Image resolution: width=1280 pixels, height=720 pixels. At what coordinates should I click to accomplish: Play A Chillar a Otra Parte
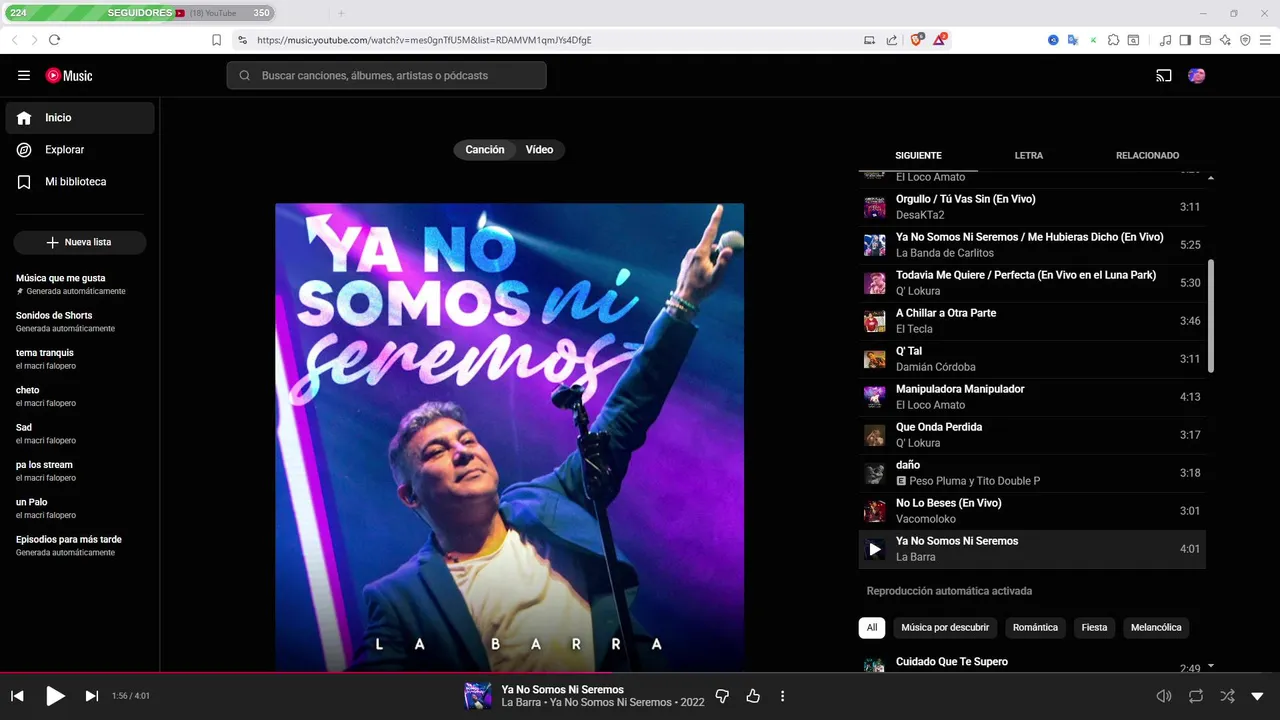click(x=1032, y=321)
